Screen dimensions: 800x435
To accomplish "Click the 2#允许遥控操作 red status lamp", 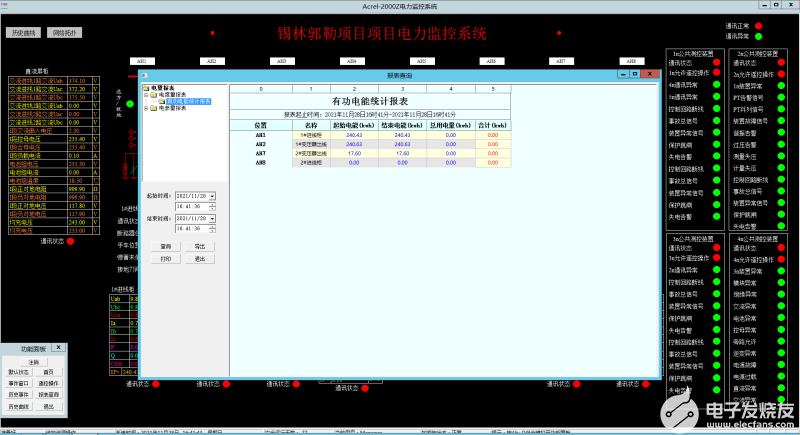I will click(x=781, y=74).
